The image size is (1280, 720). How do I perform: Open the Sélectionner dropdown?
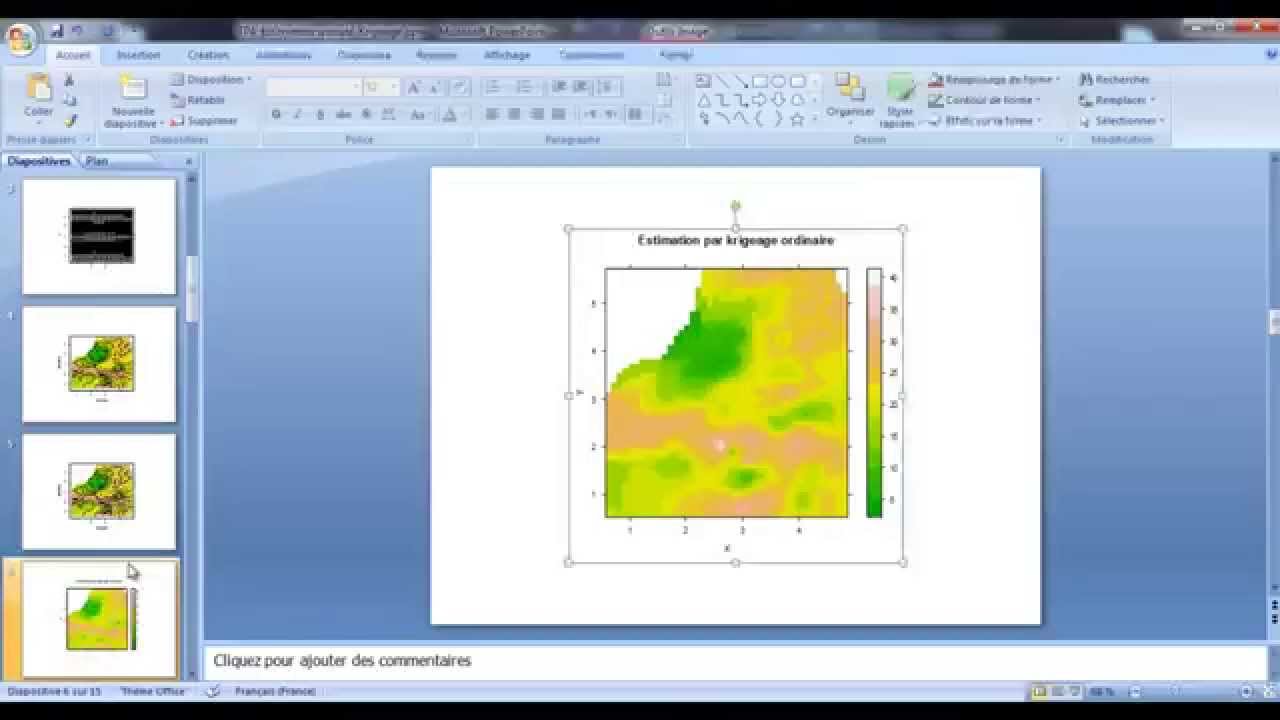1121,121
